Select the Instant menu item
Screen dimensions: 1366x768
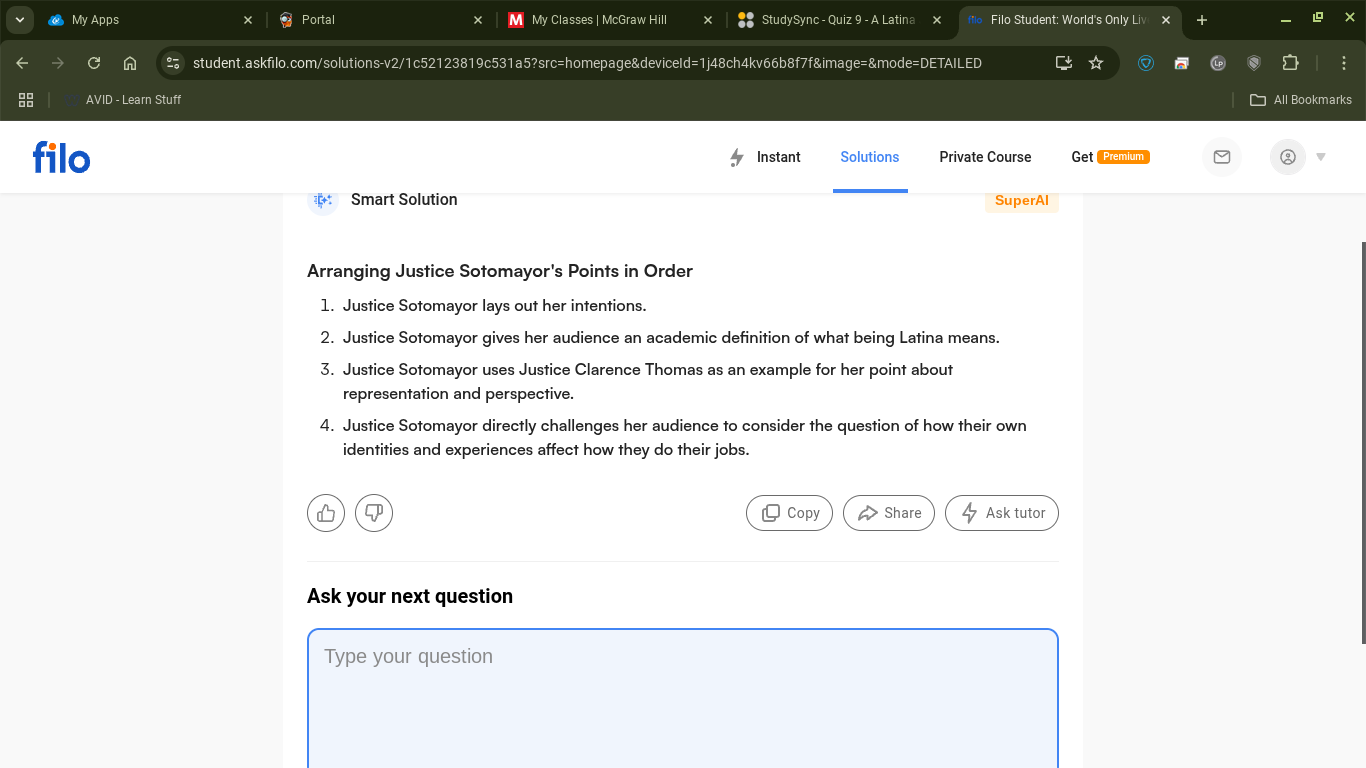point(766,157)
